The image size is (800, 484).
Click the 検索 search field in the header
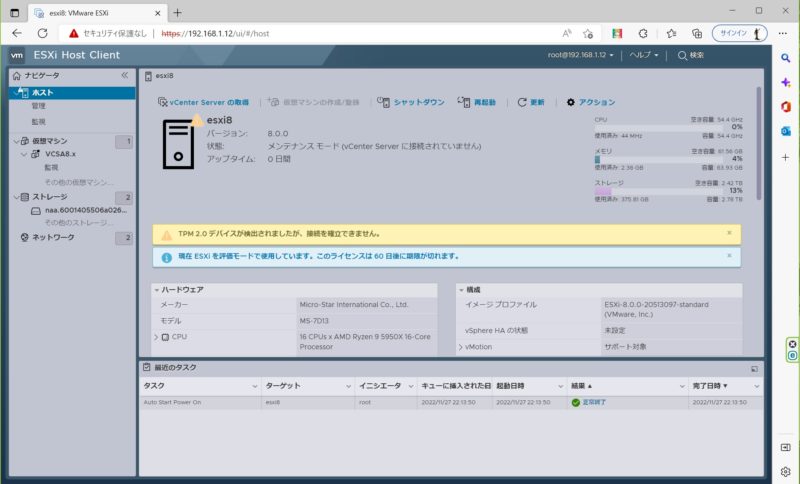691,55
